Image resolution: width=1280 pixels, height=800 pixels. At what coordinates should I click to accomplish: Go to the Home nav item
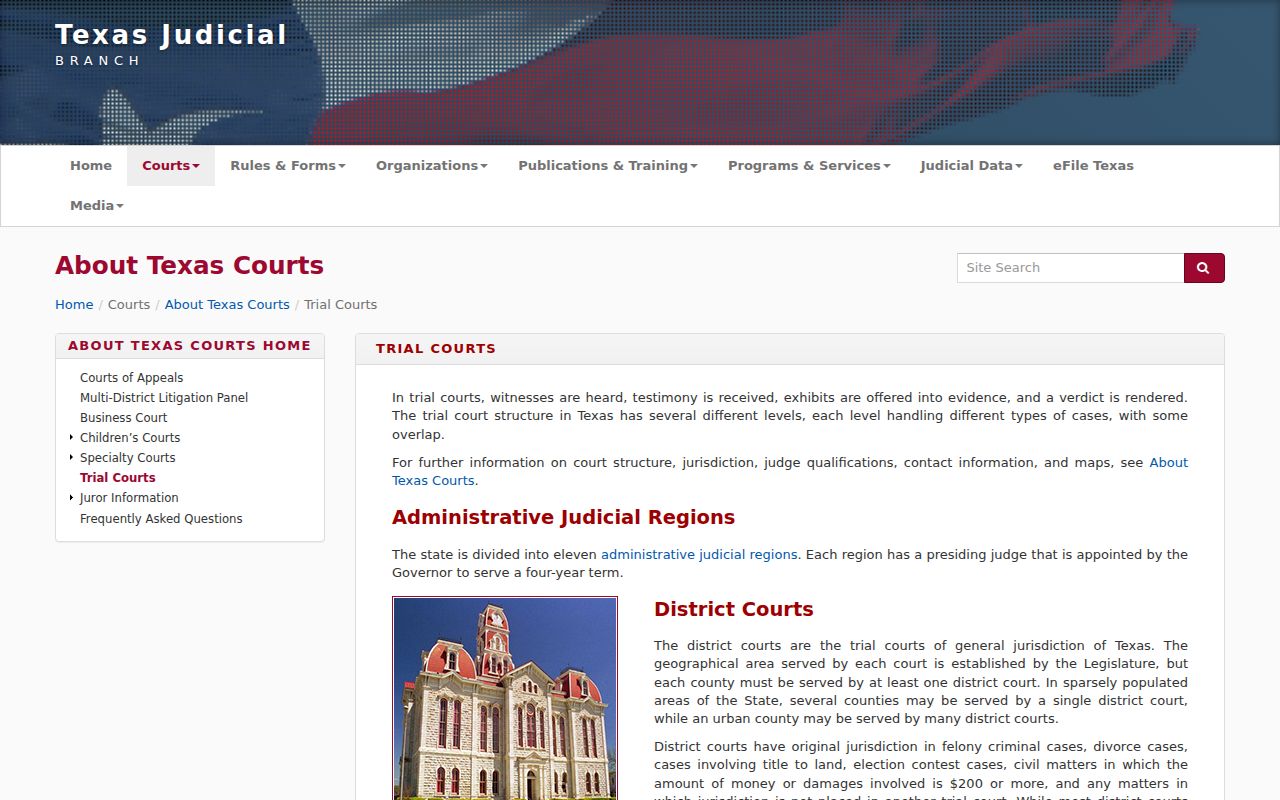point(91,166)
